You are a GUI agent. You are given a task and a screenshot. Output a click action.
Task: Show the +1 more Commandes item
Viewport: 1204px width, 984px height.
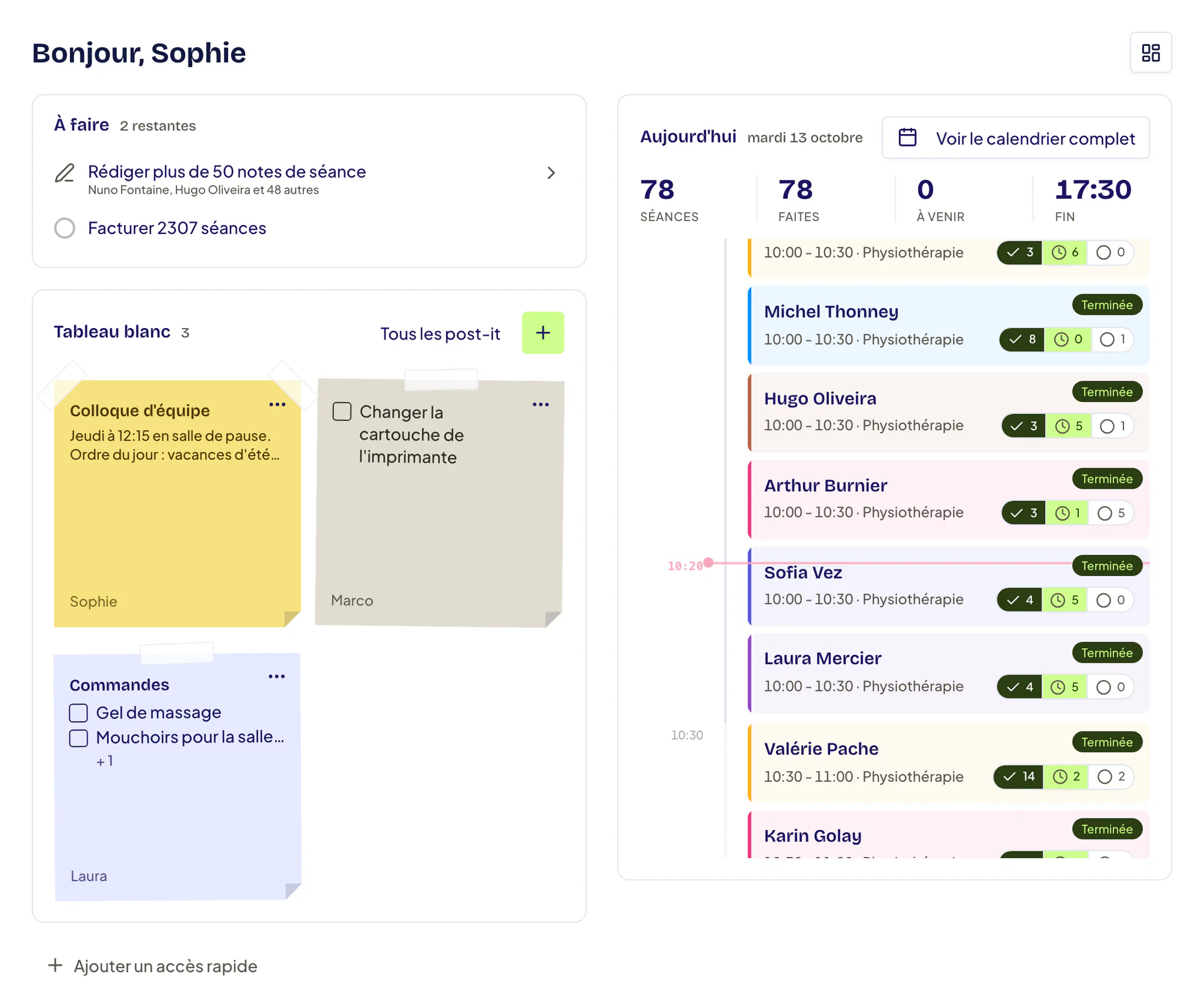105,761
